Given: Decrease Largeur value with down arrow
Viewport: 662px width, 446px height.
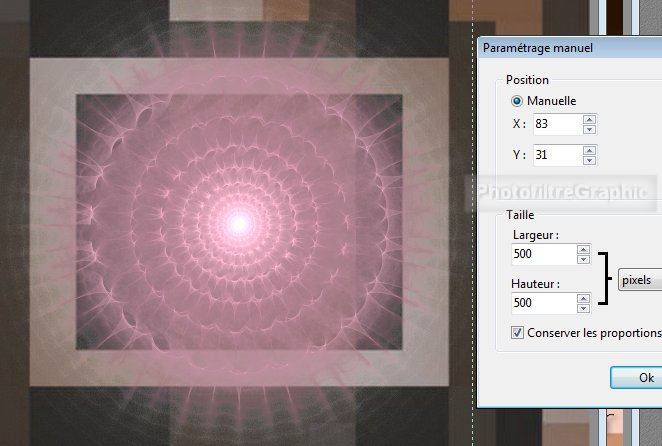Looking at the screenshot, I should pos(583,260).
